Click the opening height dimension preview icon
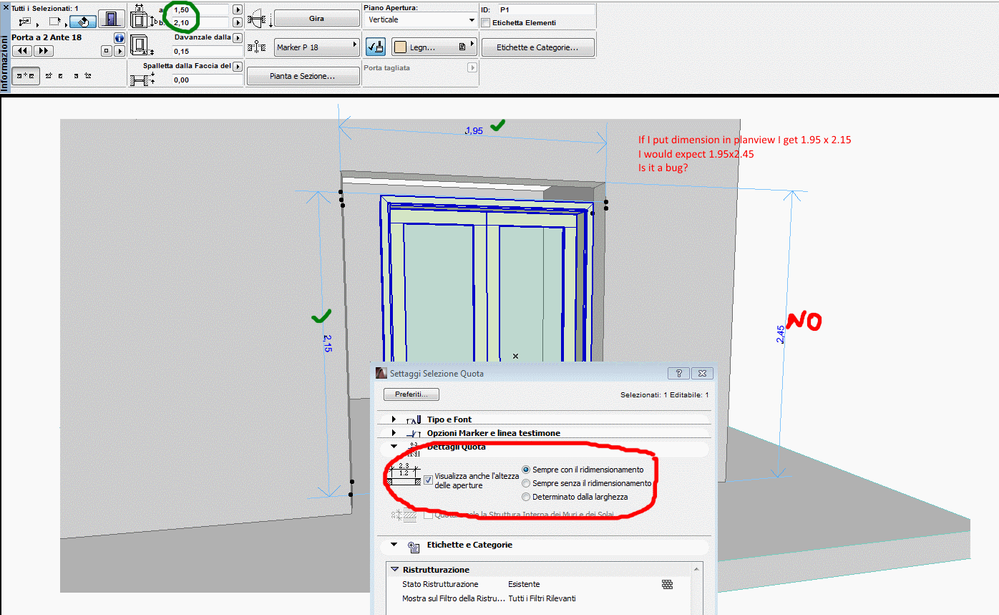 pyautogui.click(x=404, y=475)
